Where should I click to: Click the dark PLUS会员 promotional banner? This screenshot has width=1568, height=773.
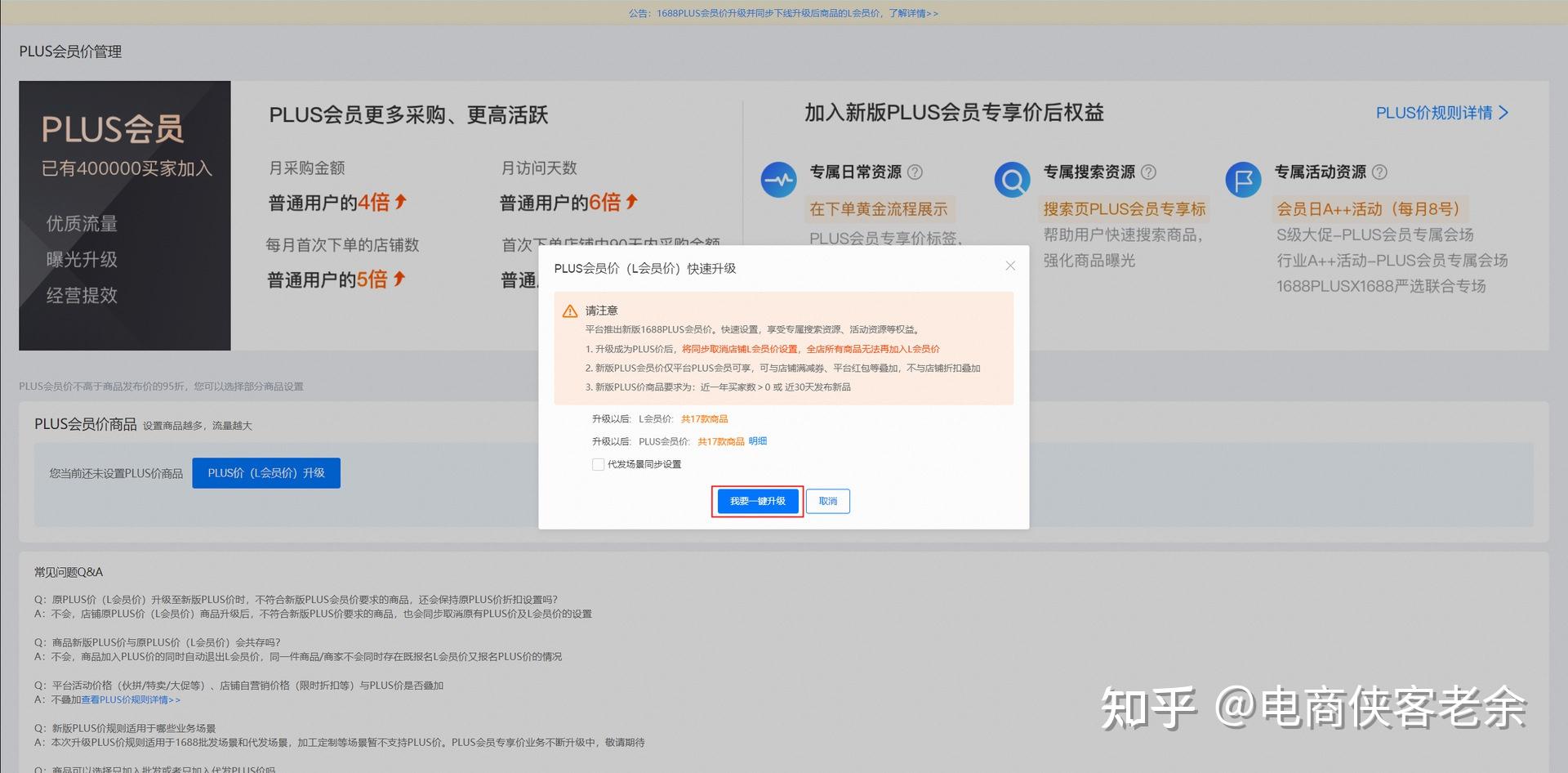coord(124,216)
